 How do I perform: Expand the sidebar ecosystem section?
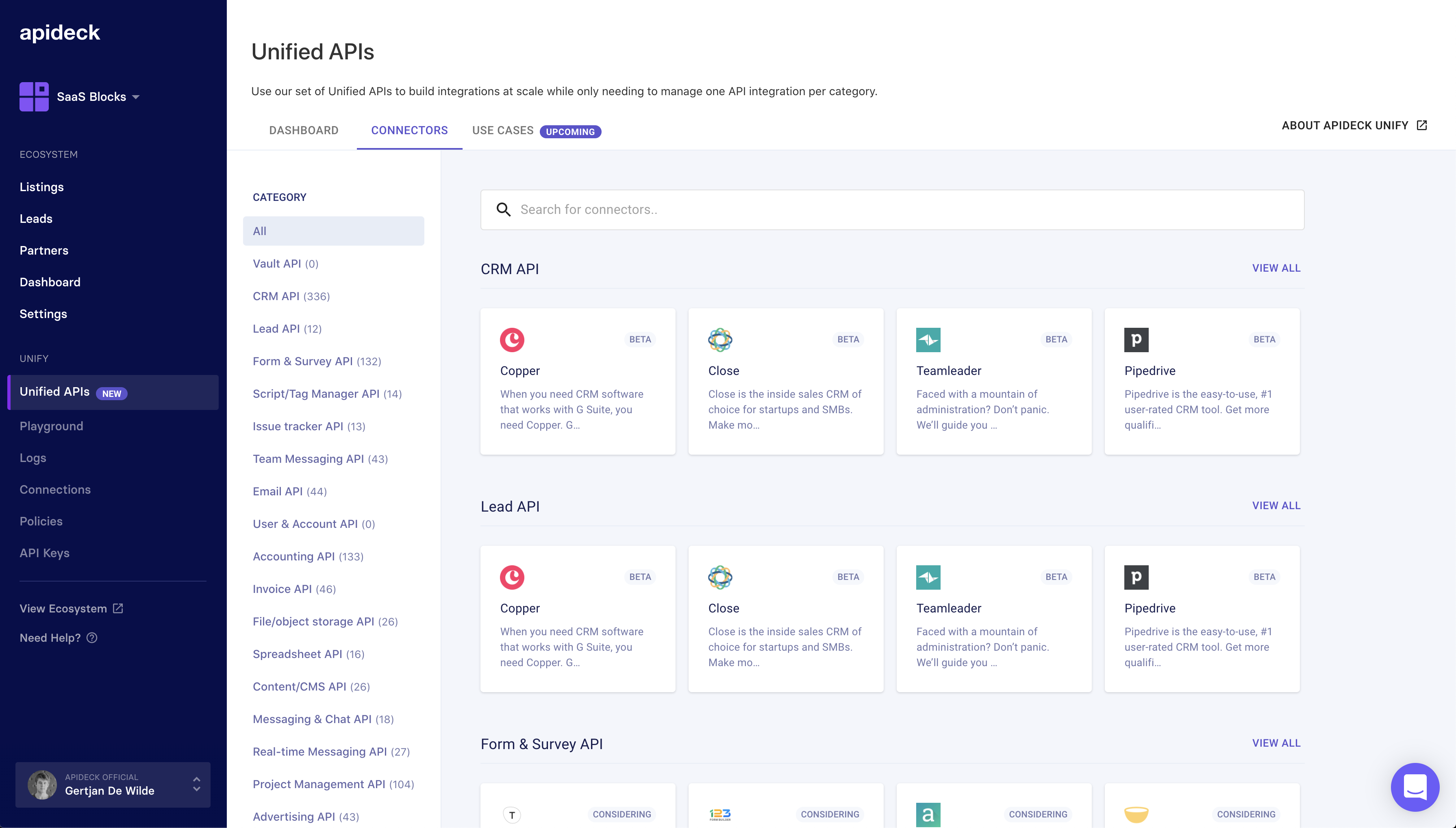tap(48, 154)
